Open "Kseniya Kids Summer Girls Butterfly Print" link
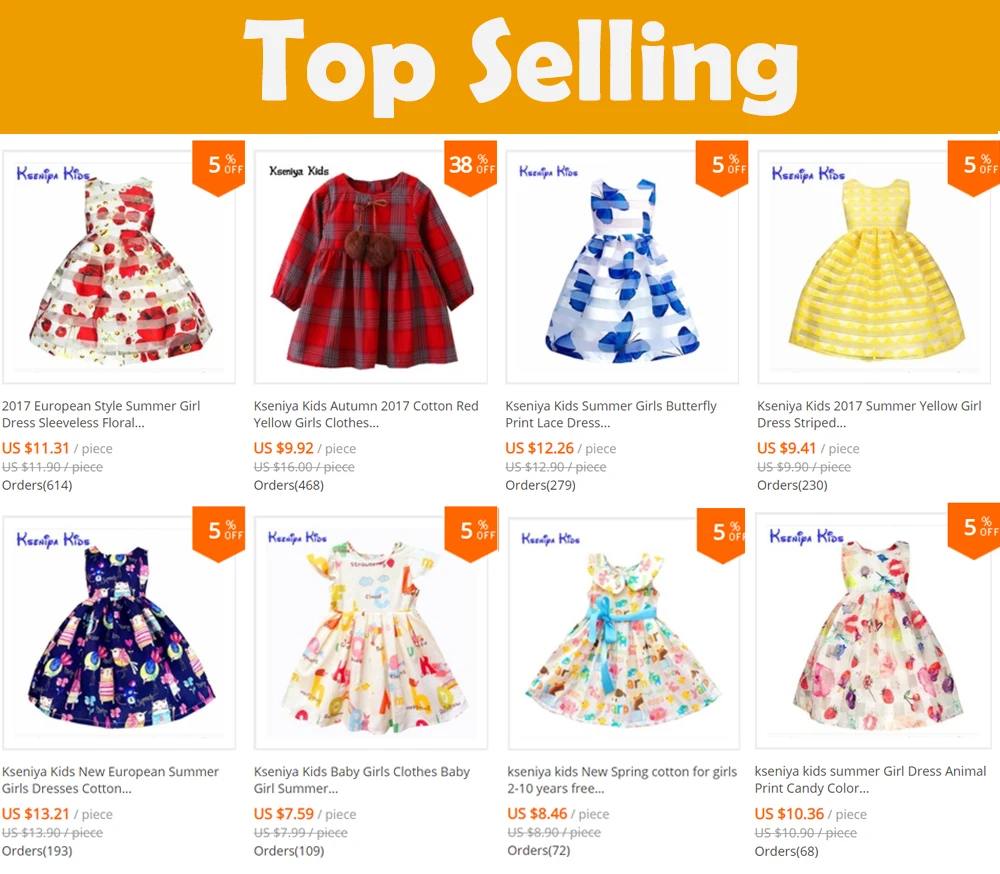The width and height of the screenshot is (1000, 874). pyautogui.click(x=611, y=414)
